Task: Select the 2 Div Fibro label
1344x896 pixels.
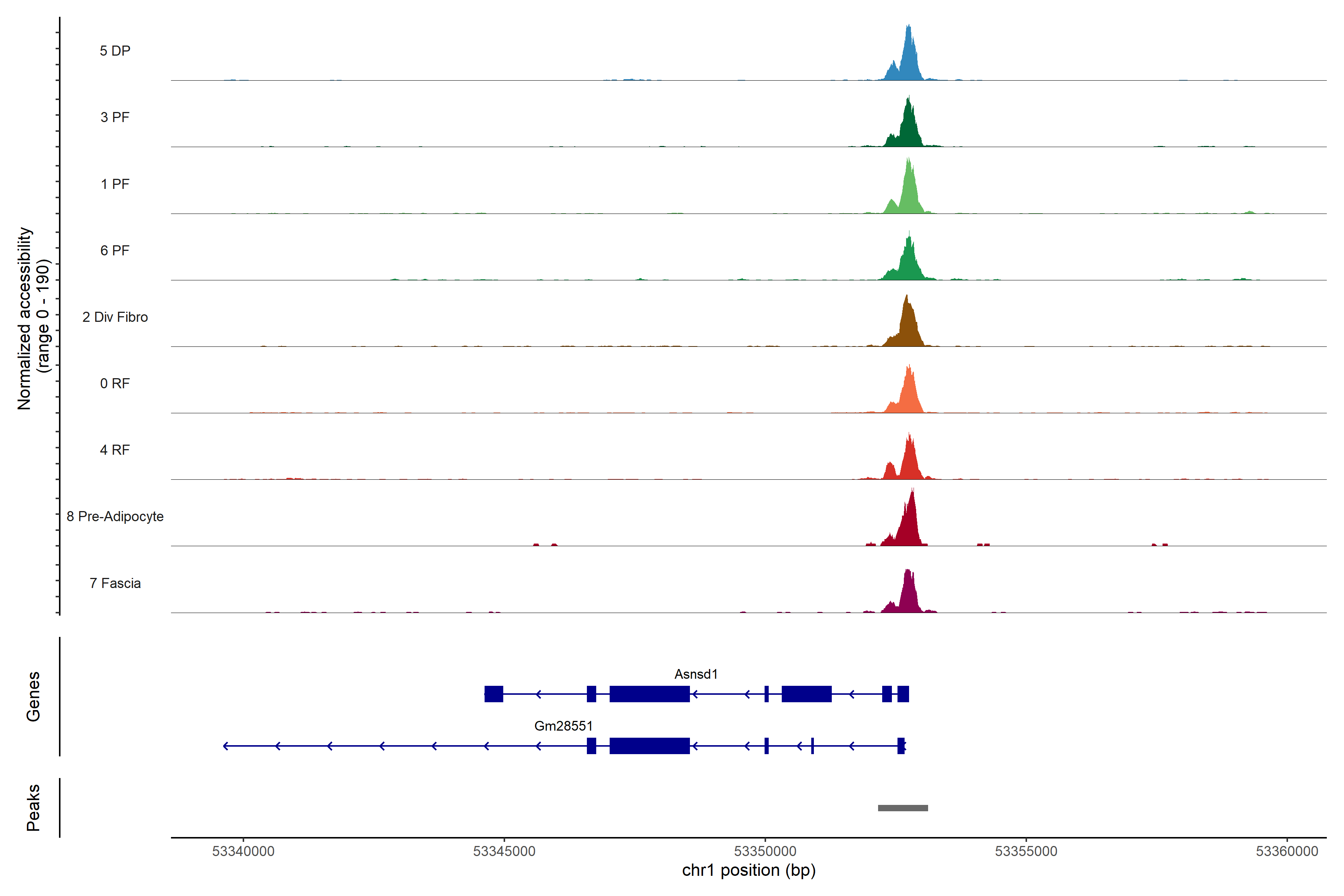Action: [115, 317]
